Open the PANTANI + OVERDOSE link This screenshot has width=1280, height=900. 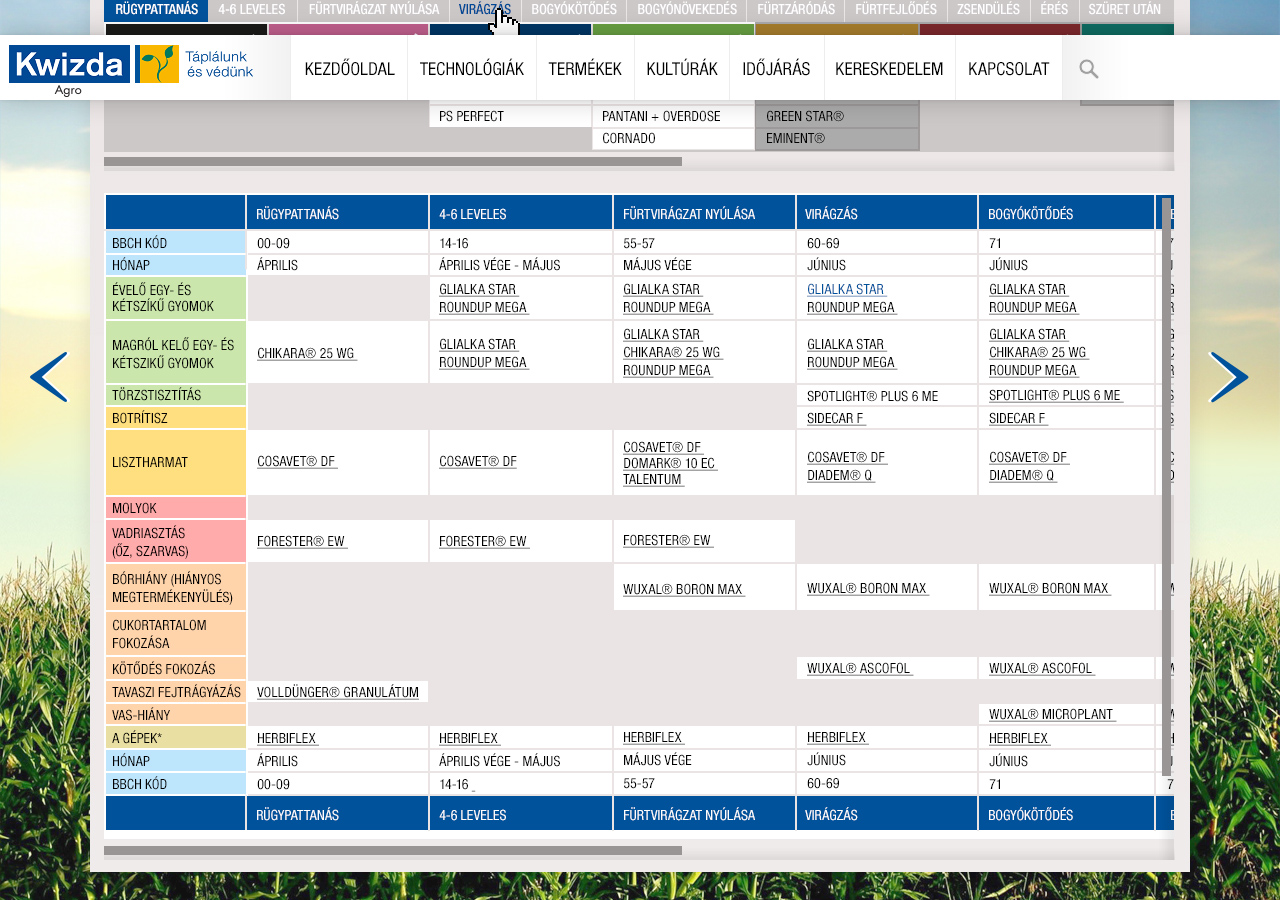661,116
